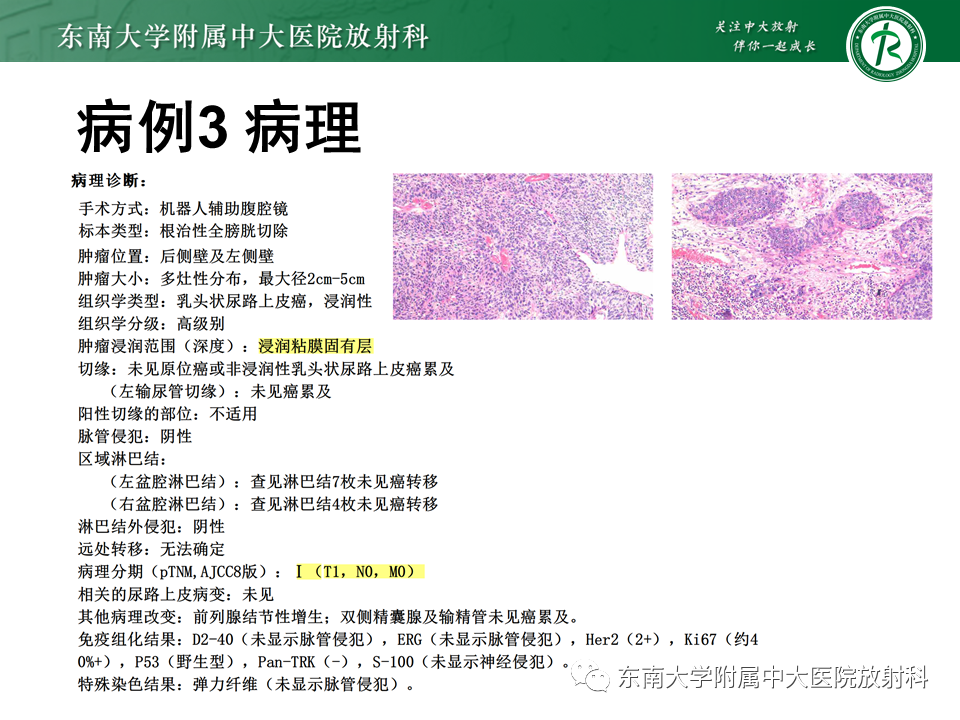960x720 pixels.
Task: Click the line '相关的尿路上皮病变:未见'
Action: point(176,594)
